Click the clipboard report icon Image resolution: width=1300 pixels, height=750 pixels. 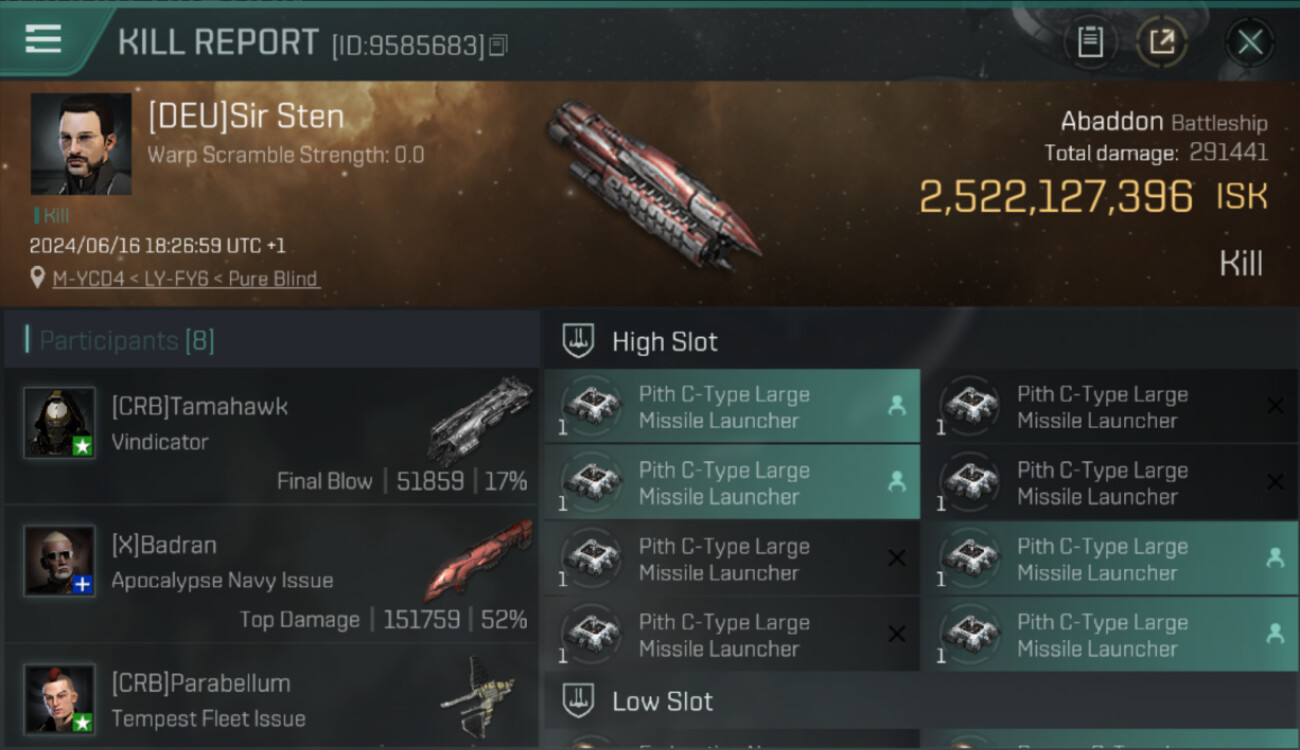click(1090, 42)
